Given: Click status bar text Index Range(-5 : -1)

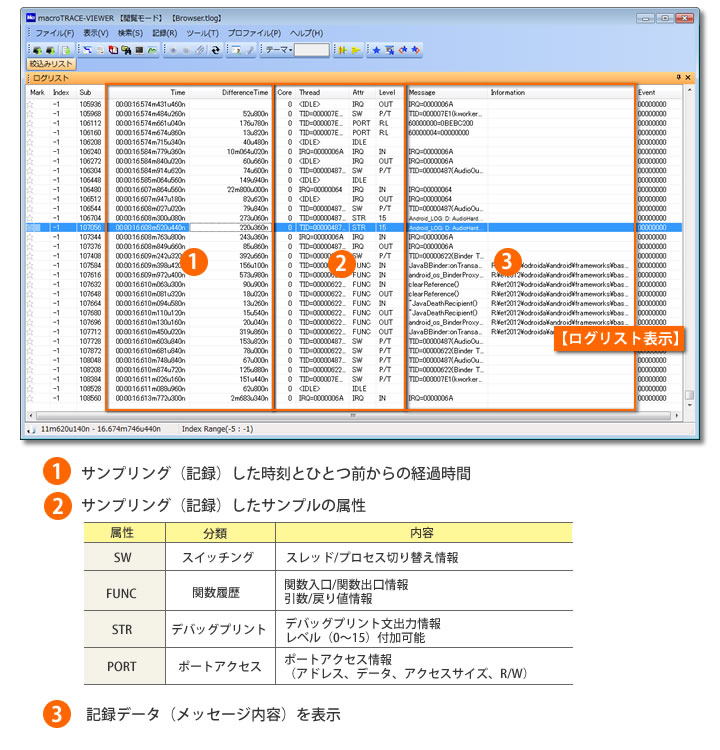Looking at the screenshot, I should coord(217,429).
